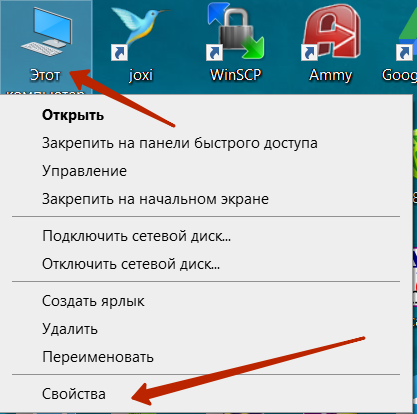Click the Ammy text label

click(330, 76)
